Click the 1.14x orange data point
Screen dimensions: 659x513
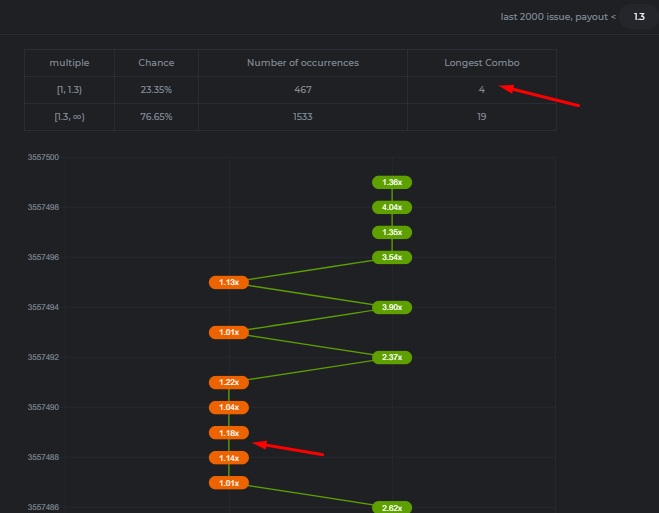[229, 458]
